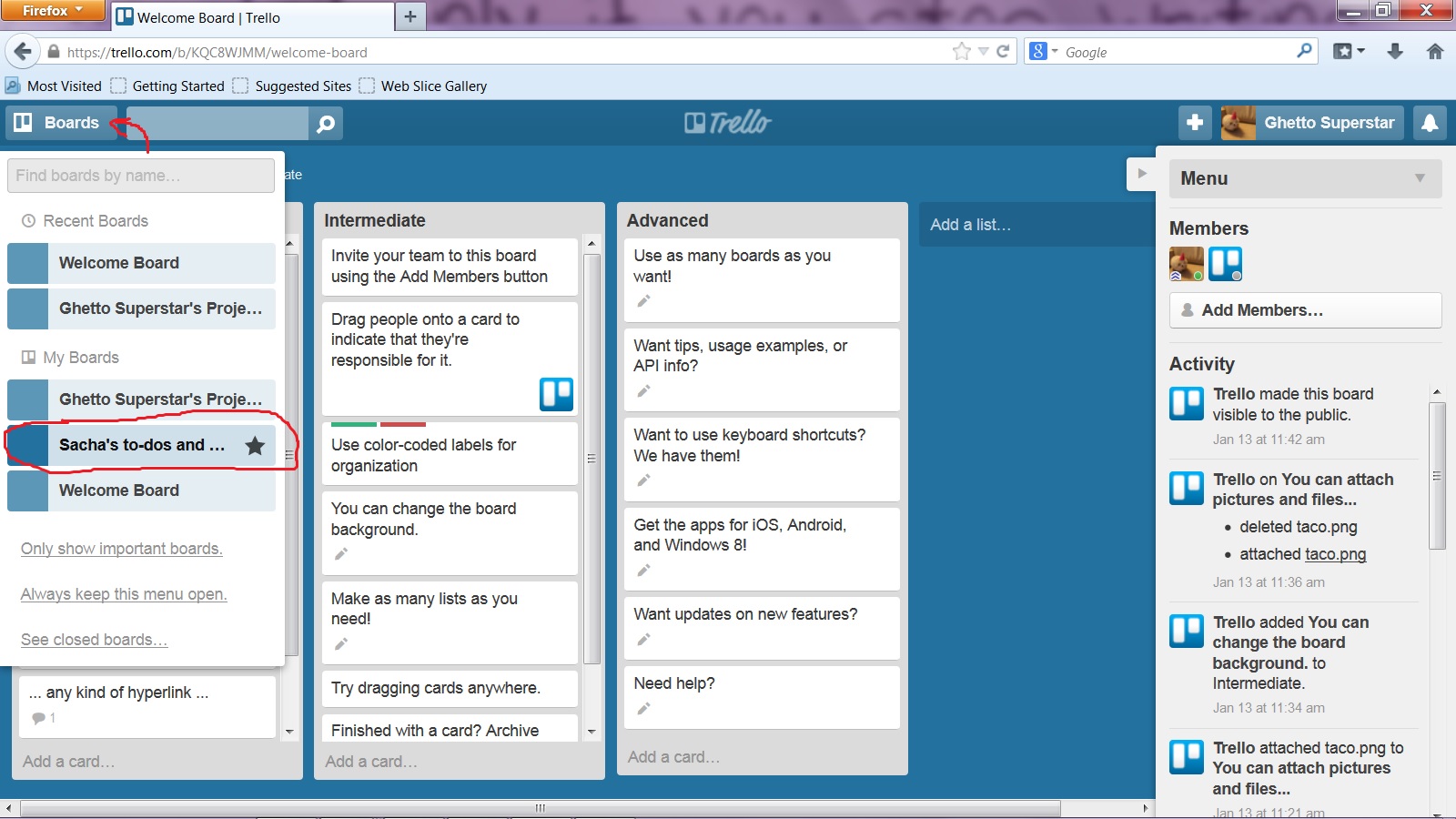Image resolution: width=1456 pixels, height=819 pixels.
Task: Click green label on color-coded labels card
Action: pyautogui.click(x=354, y=424)
